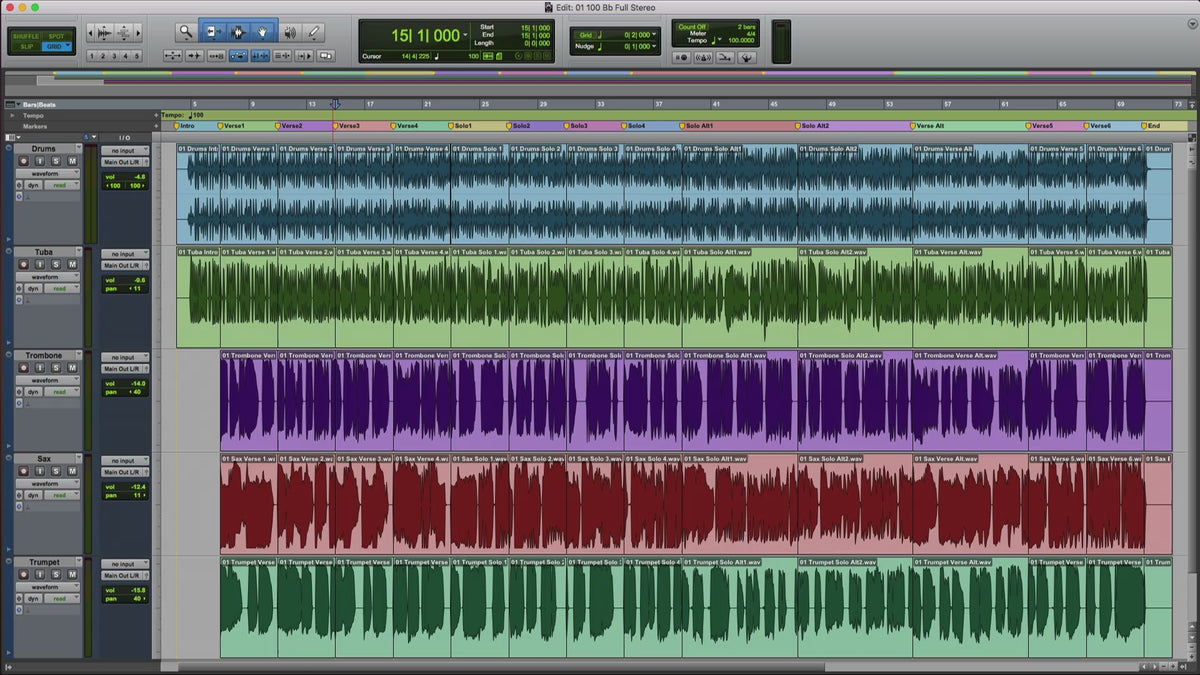The width and height of the screenshot is (1200, 675).
Task: Click the Drums volume value field
Action: [137, 177]
